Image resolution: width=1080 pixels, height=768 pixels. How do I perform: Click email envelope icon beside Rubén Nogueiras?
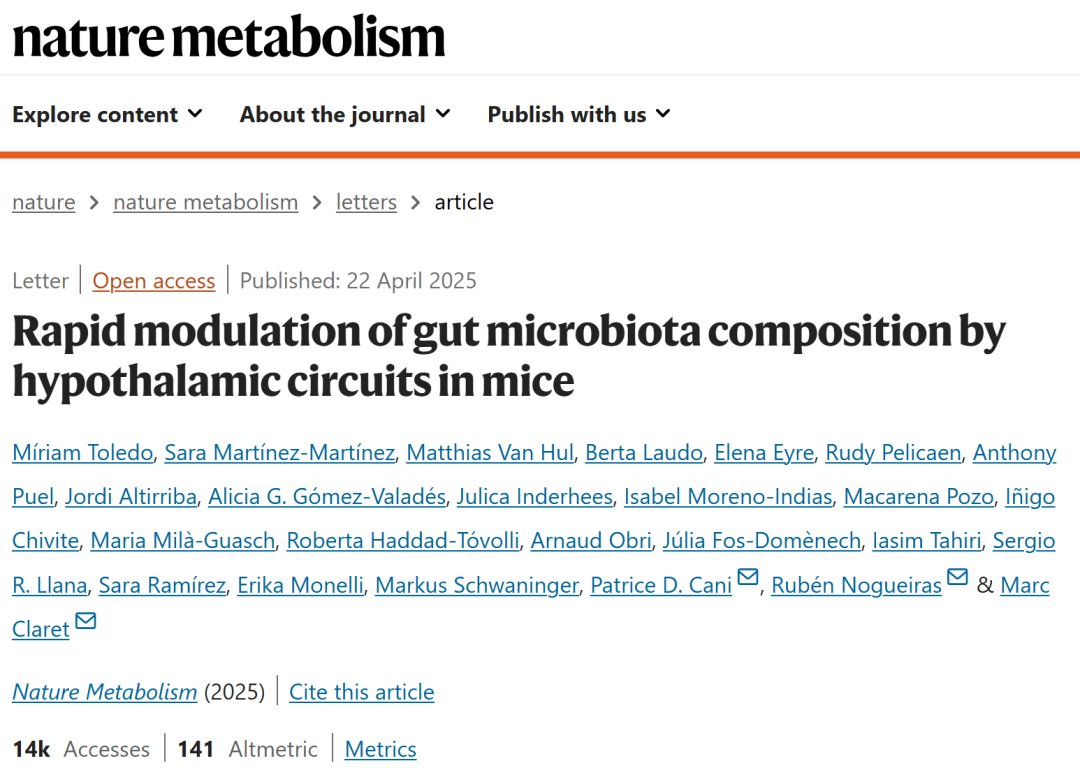click(957, 578)
